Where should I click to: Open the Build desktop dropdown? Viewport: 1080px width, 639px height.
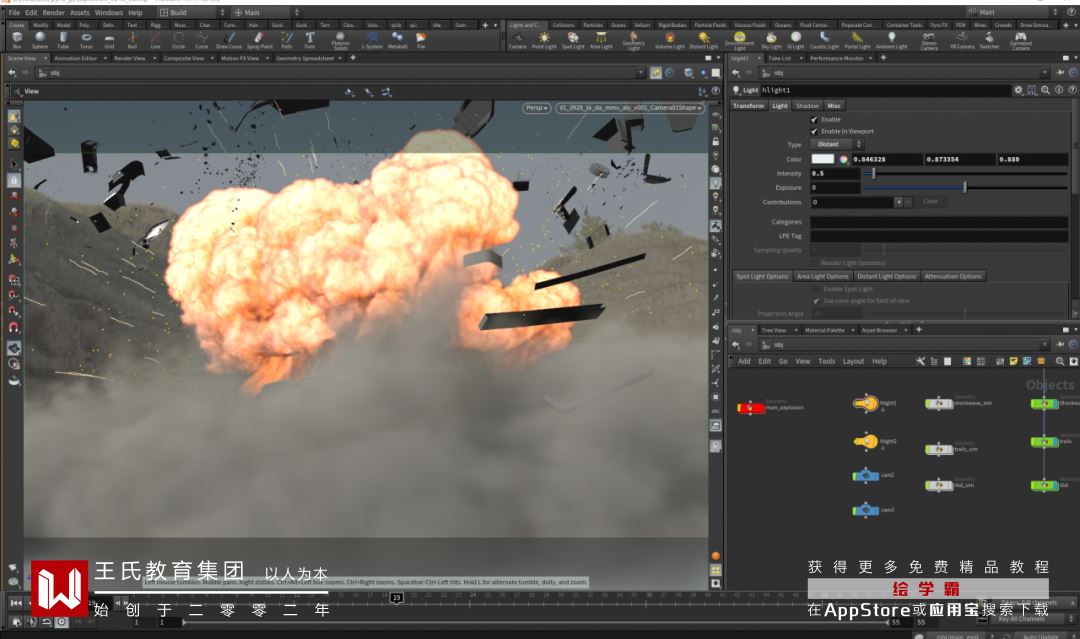[192, 12]
